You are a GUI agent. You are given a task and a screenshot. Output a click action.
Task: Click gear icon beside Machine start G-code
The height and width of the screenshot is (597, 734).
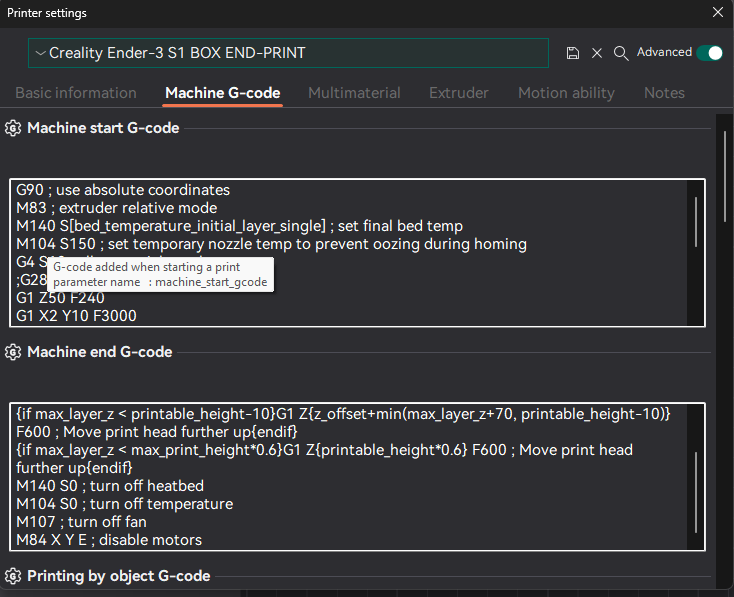coord(13,128)
